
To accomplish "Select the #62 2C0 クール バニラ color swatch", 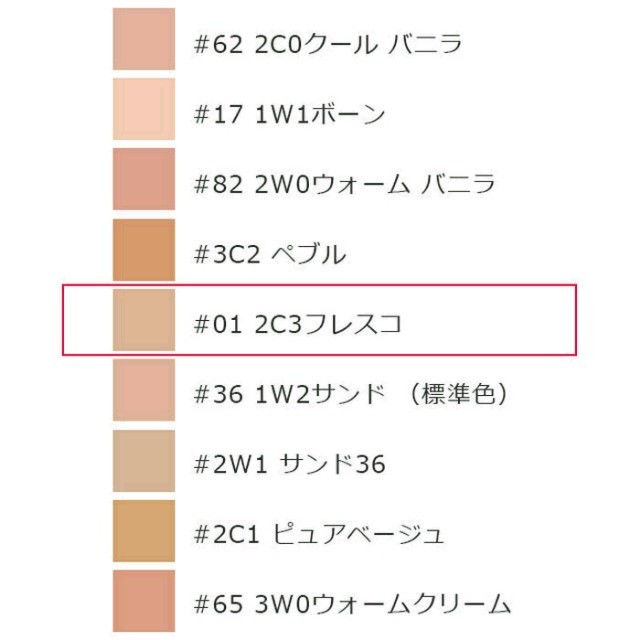I will pyautogui.click(x=144, y=39).
